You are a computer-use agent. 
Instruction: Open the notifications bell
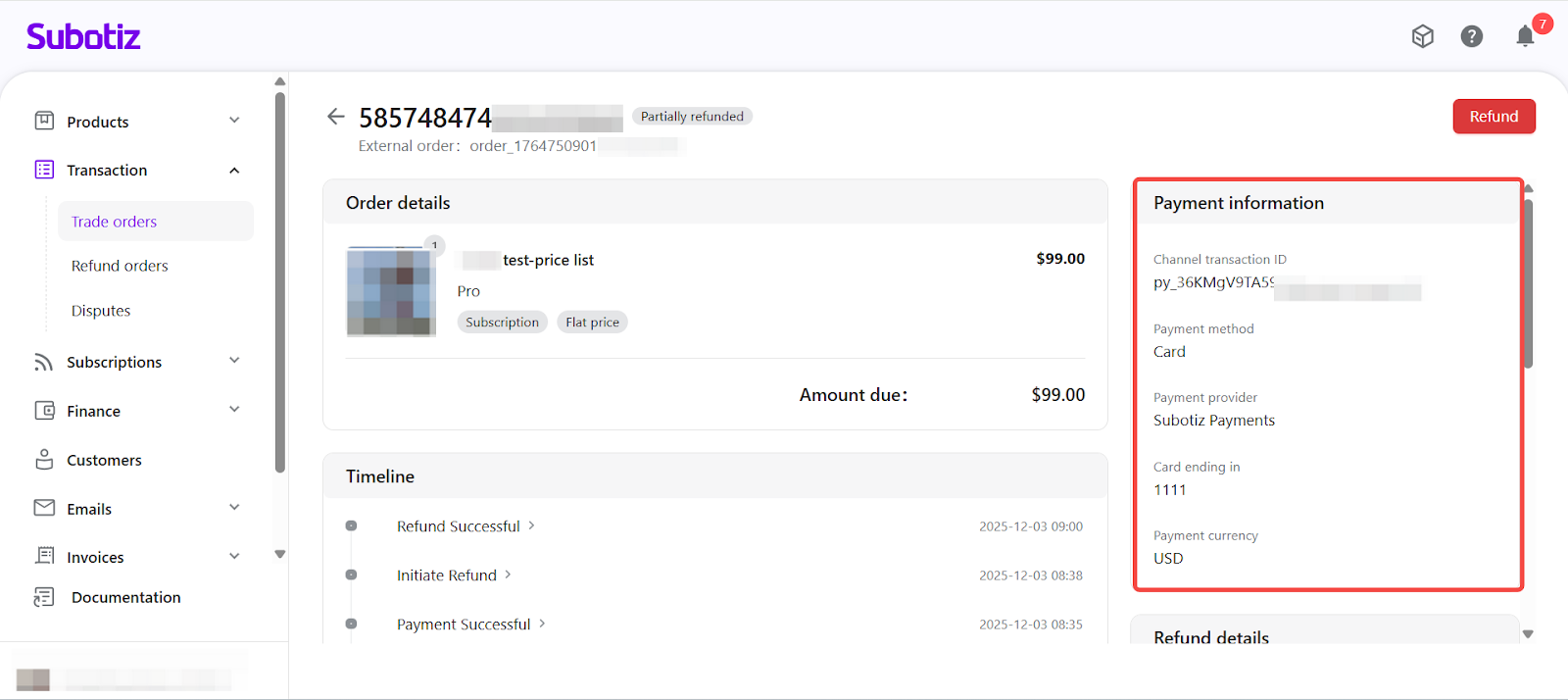coord(1524,37)
